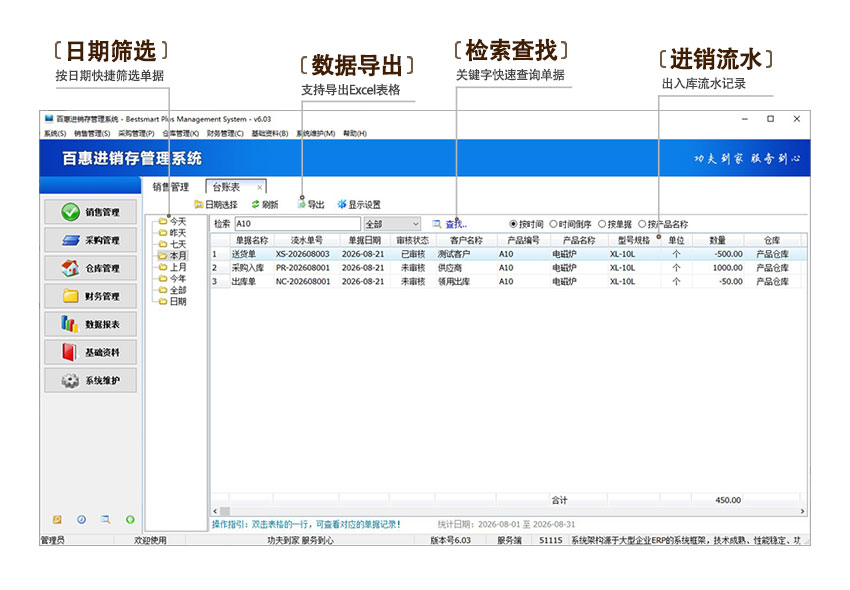The height and width of the screenshot is (590, 850).
Task: Open 显示设置 display settings
Action: pyautogui.click(x=359, y=204)
